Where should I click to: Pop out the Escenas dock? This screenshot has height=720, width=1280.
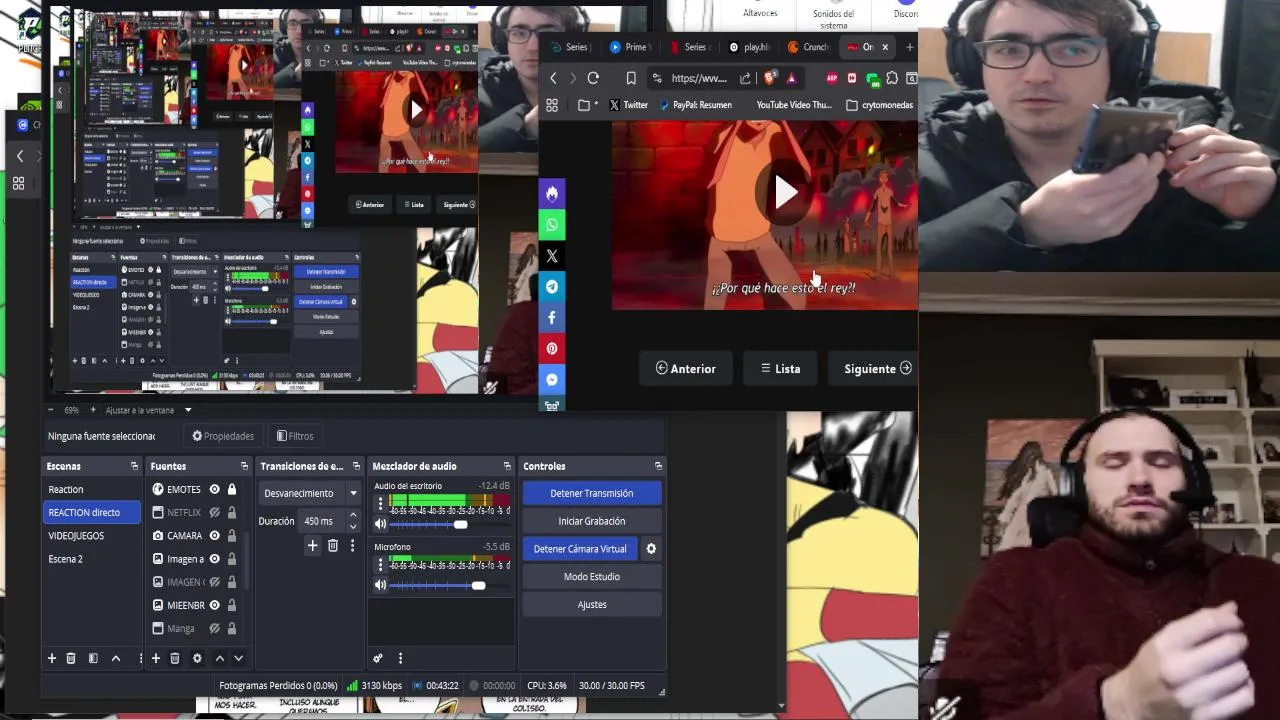[x=134, y=466]
